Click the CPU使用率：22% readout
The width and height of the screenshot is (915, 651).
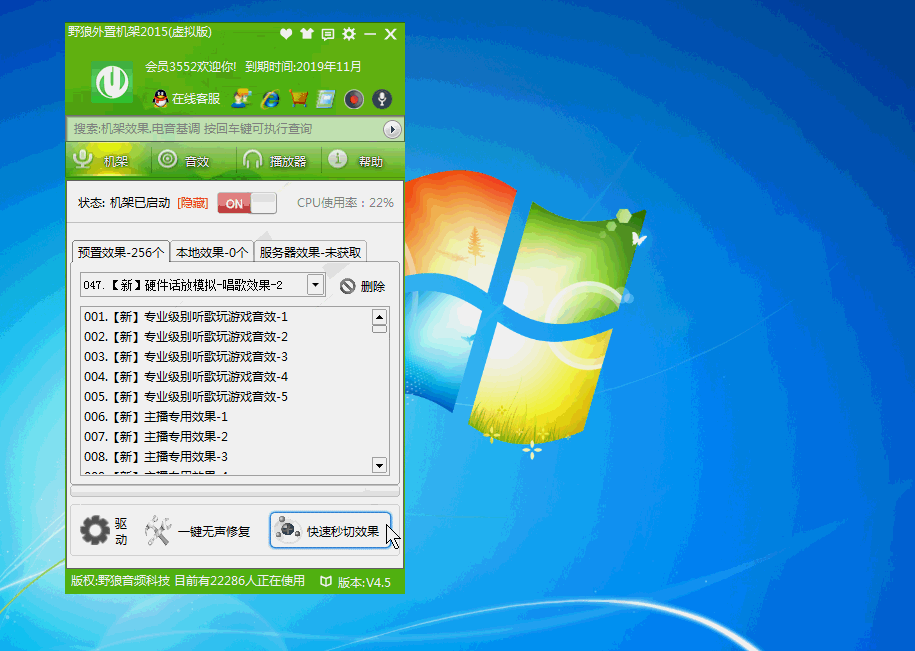click(x=345, y=203)
